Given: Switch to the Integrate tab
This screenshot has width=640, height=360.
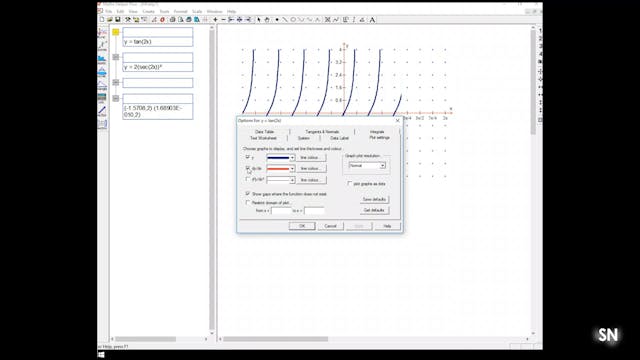Looking at the screenshot, I should (377, 132).
